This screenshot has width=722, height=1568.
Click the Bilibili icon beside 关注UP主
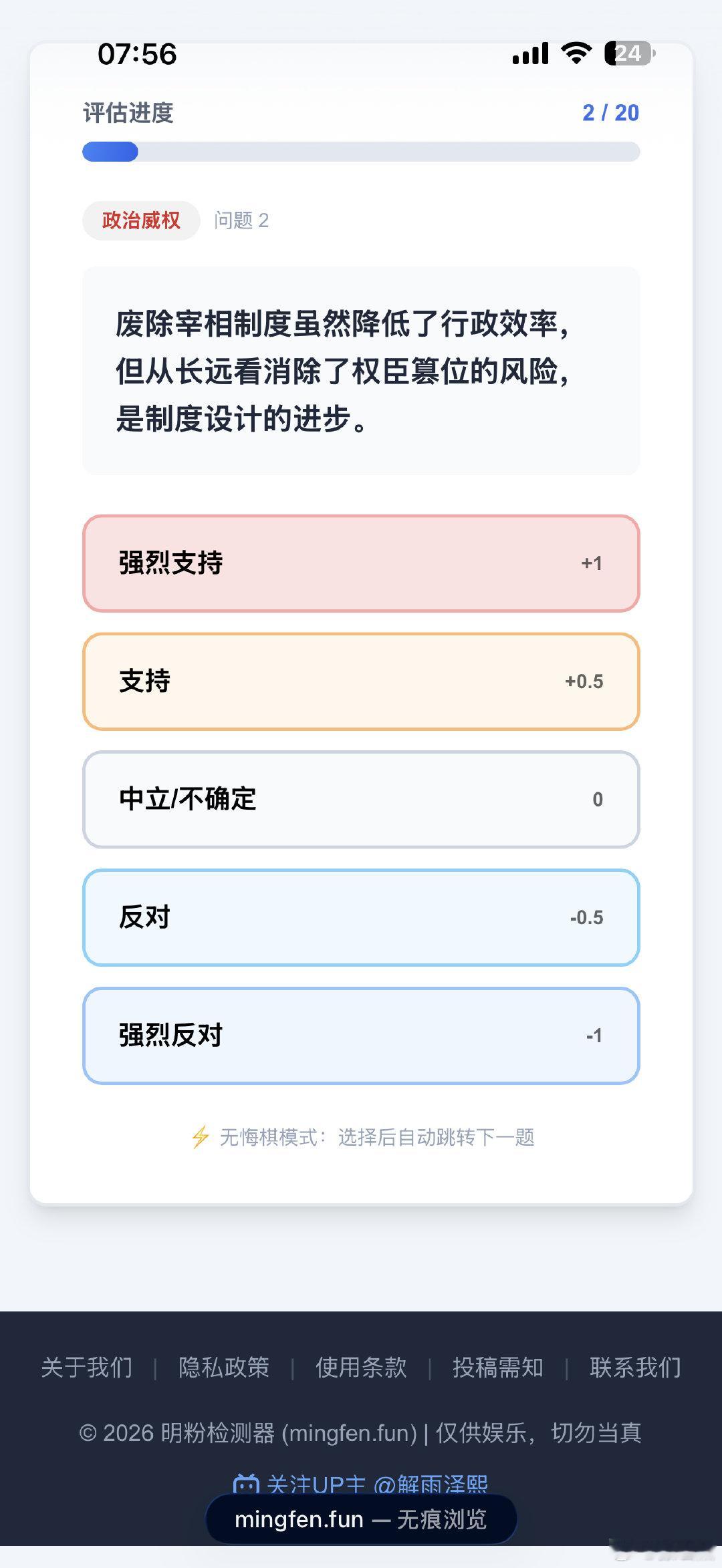tap(246, 1484)
